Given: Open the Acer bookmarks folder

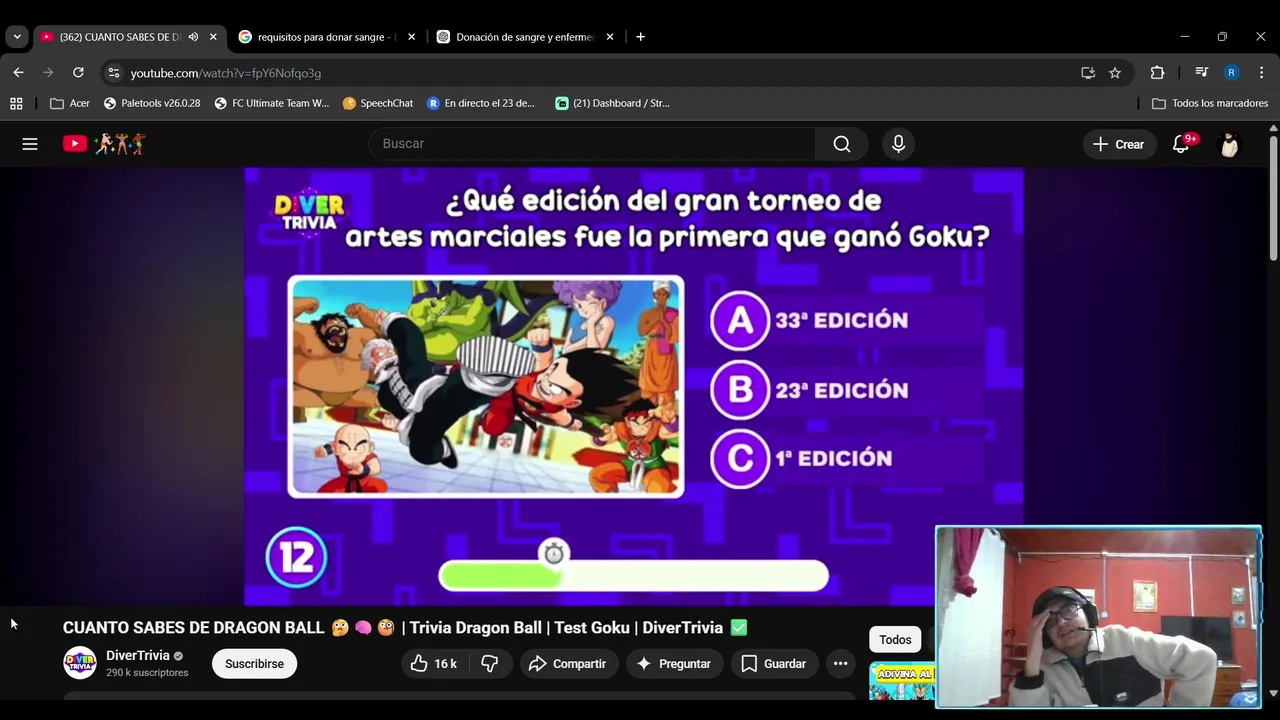Looking at the screenshot, I should [70, 103].
